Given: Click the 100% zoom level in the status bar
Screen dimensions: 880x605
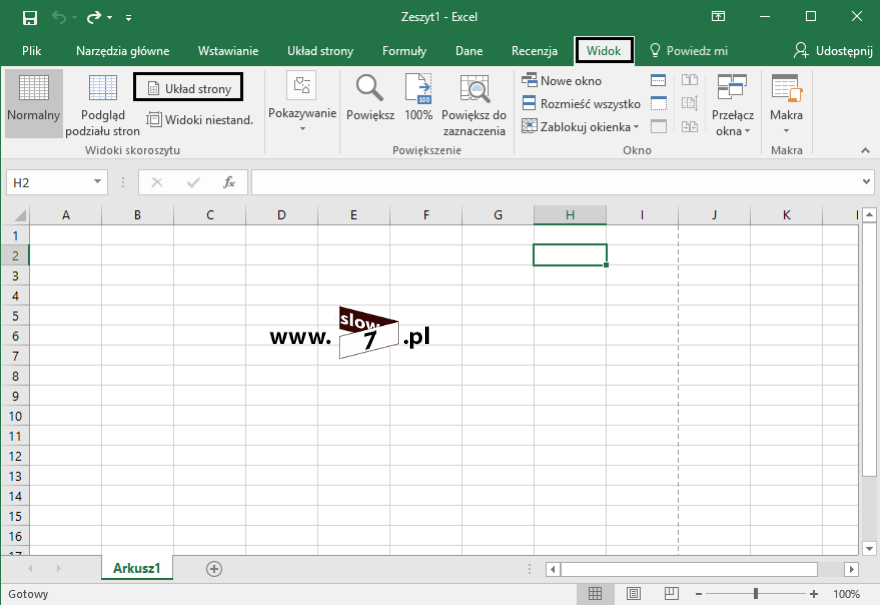Looking at the screenshot, I should pyautogui.click(x=846, y=594).
